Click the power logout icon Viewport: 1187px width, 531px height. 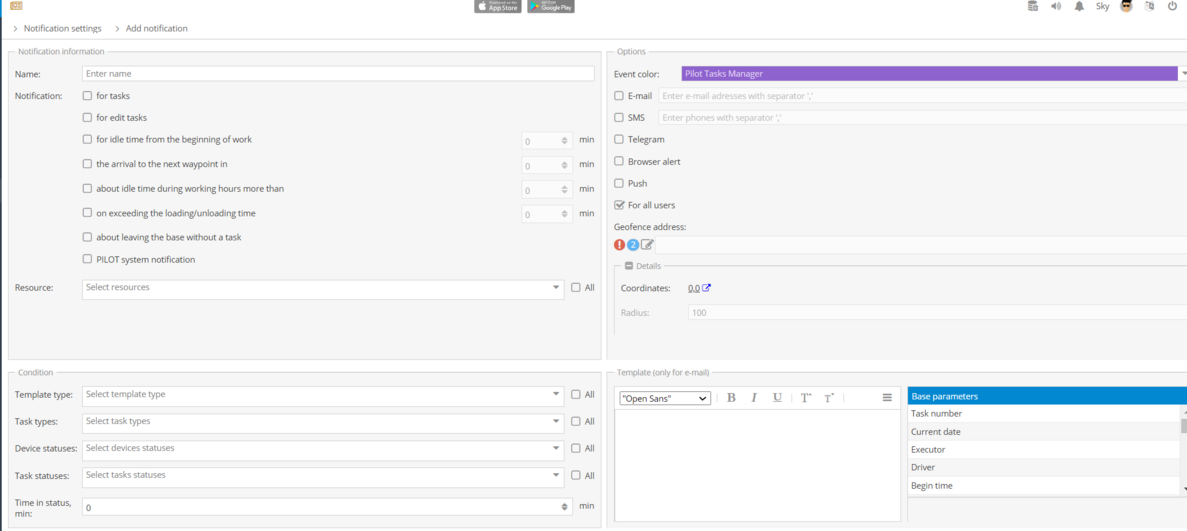pos(1172,6)
